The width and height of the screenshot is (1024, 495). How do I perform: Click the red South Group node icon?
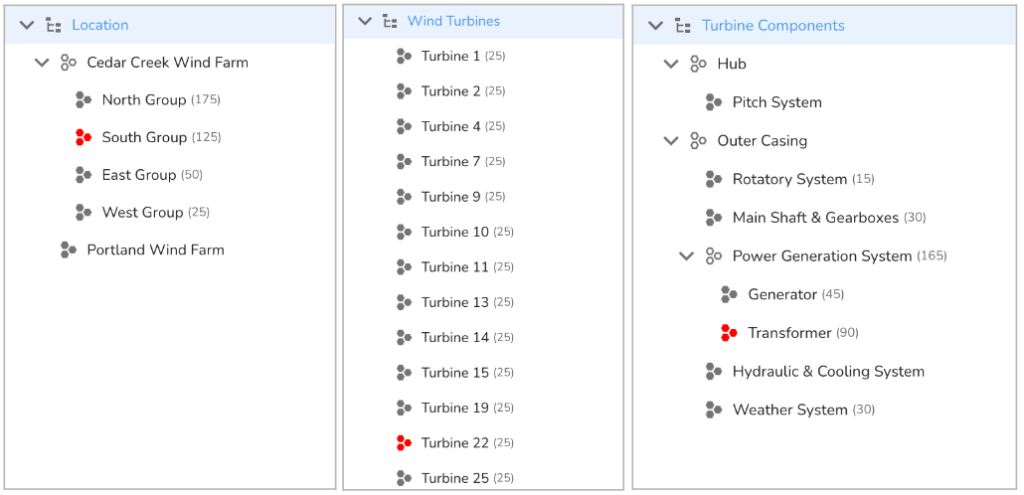(83, 137)
